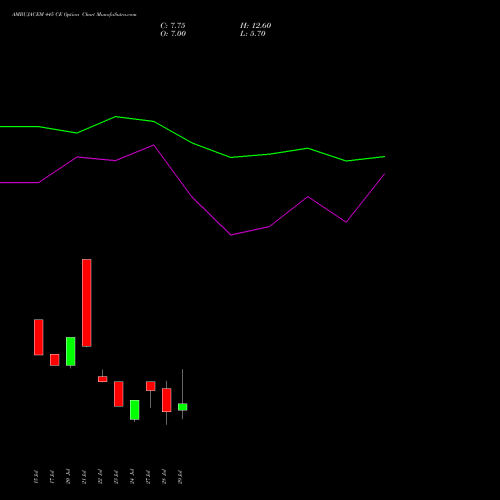Screen dimensions: 500x500
Task: Click the green line's highest peak
Action: coord(115,117)
